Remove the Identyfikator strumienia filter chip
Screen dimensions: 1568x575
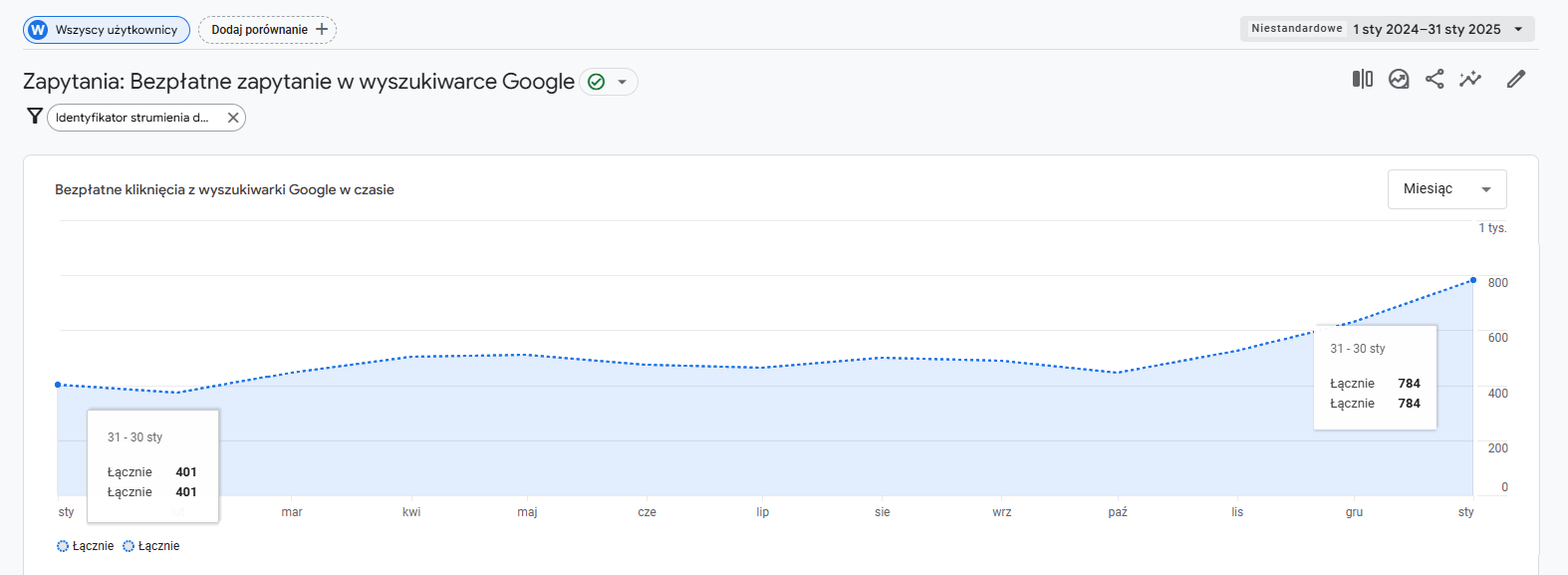pos(233,118)
